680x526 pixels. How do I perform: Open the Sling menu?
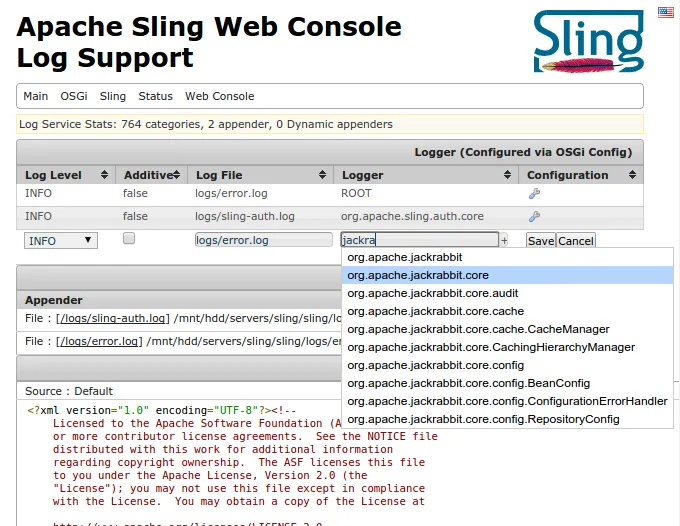(x=113, y=96)
